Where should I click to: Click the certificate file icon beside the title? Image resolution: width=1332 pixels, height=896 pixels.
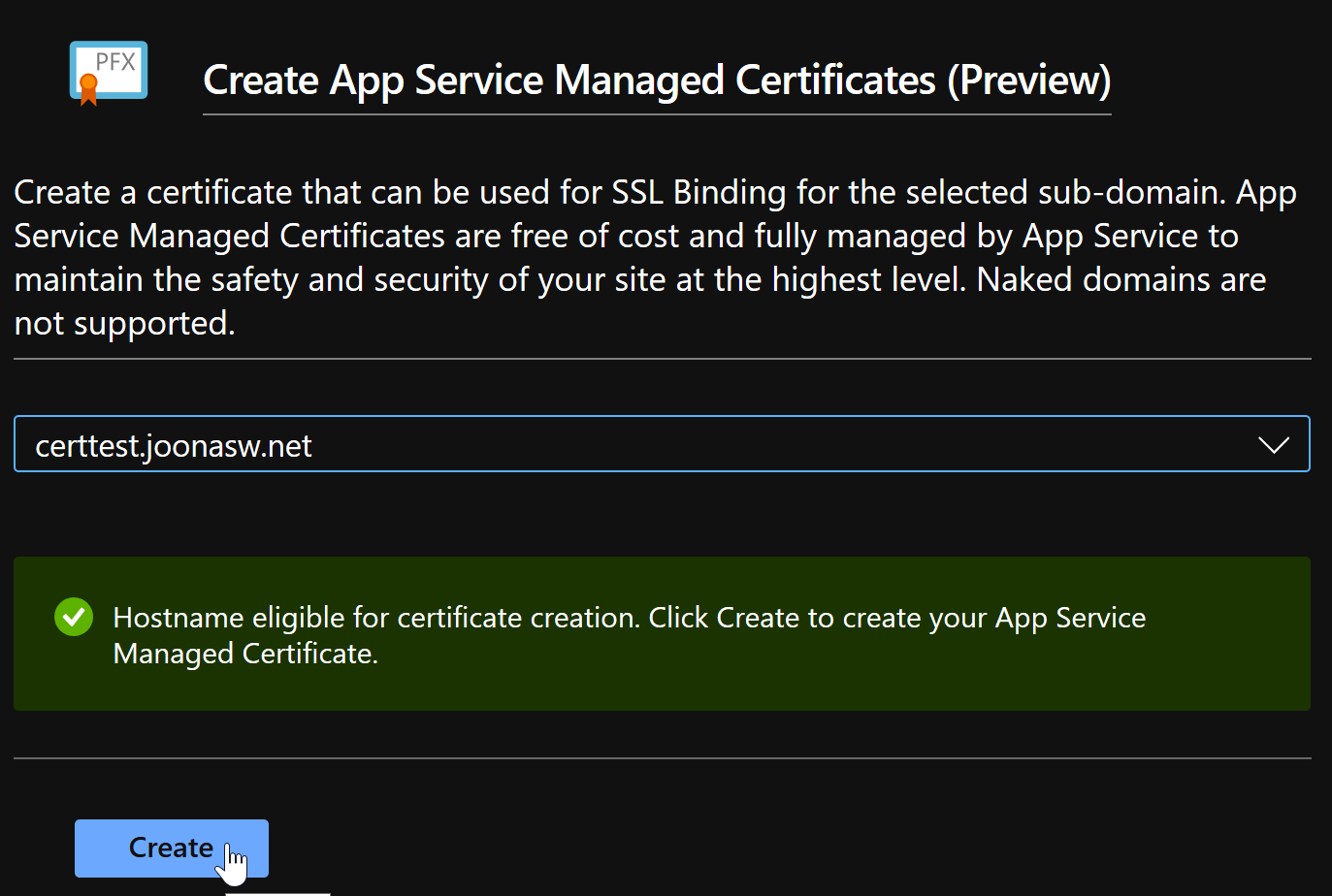click(x=107, y=72)
